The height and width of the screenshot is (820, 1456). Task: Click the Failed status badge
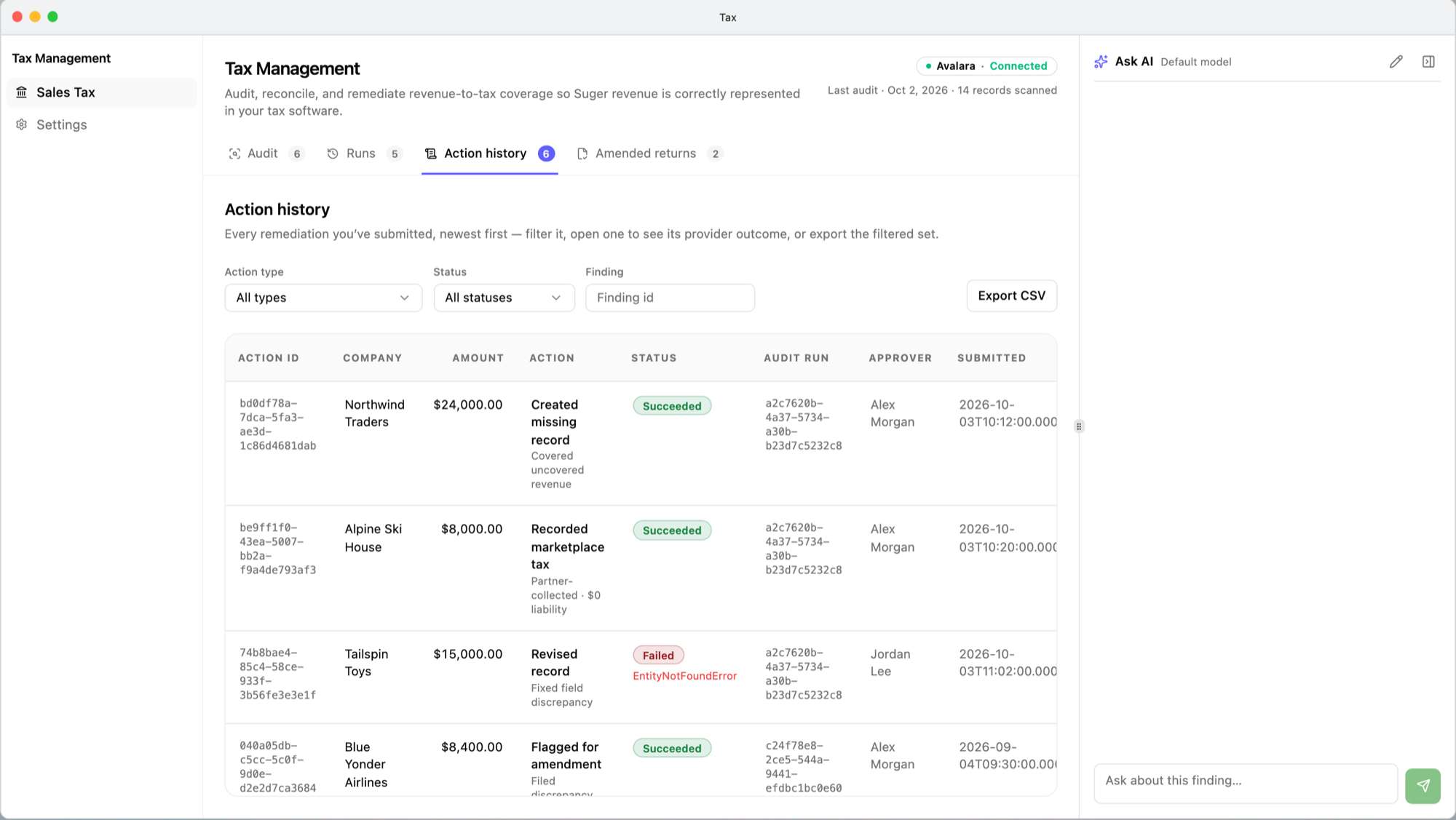[x=658, y=656]
